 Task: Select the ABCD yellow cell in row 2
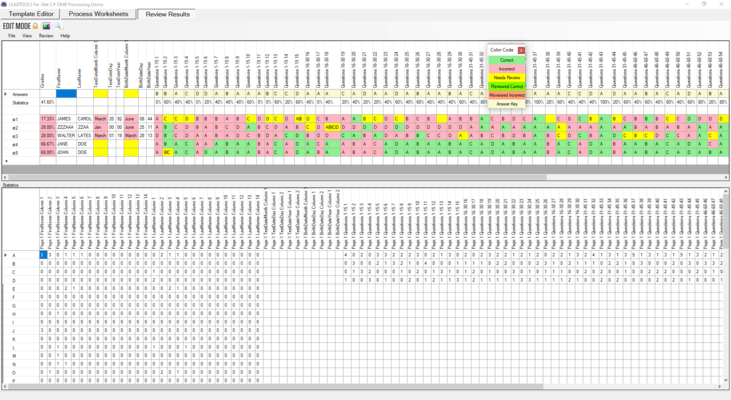tap(332, 127)
